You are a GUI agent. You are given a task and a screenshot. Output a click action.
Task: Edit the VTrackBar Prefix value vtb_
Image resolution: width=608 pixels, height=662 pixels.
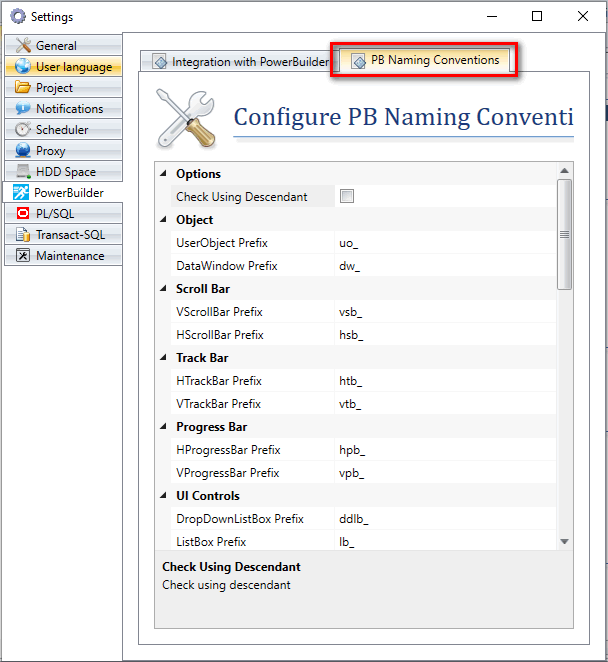click(445, 404)
